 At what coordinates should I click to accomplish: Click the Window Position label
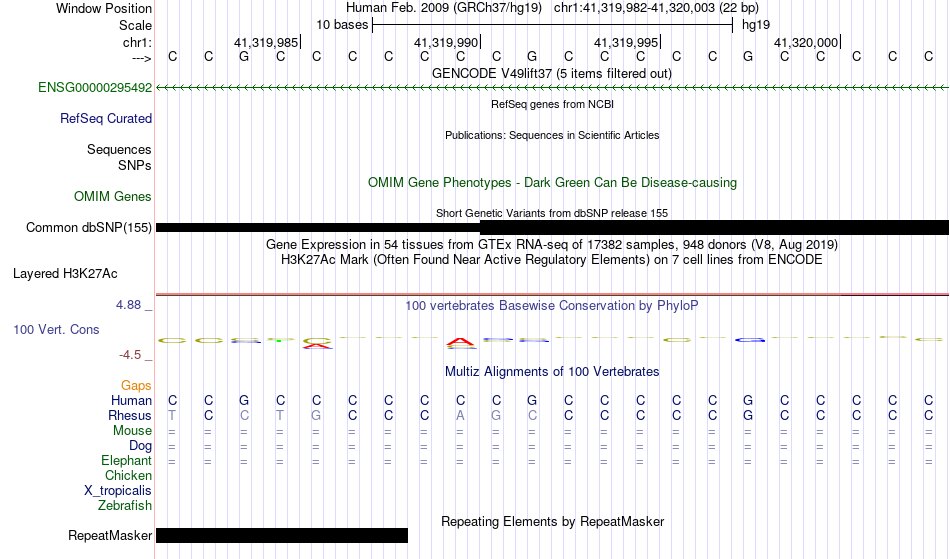click(x=104, y=8)
